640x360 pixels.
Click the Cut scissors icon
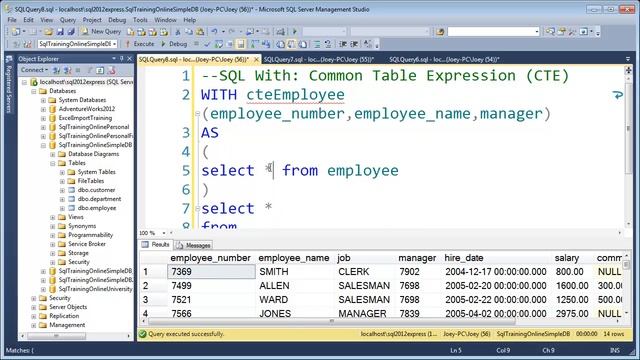178,31
